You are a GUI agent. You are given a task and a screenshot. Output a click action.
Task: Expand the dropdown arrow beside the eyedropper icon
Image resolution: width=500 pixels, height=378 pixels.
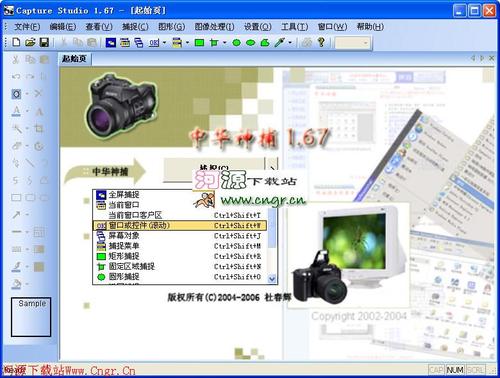pos(290,43)
